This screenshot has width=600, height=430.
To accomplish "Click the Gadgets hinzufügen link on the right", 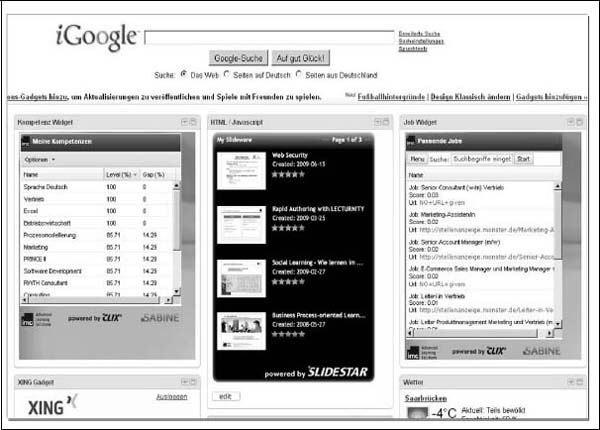I will pos(549,97).
